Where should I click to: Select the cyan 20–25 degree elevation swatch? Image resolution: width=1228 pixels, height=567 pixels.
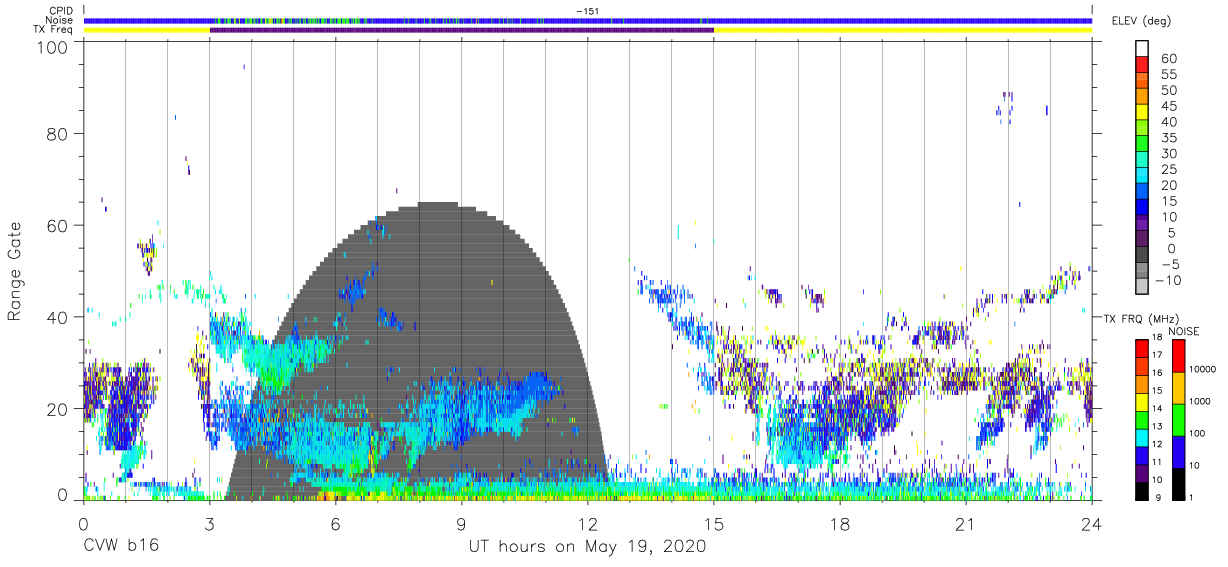point(1142,177)
